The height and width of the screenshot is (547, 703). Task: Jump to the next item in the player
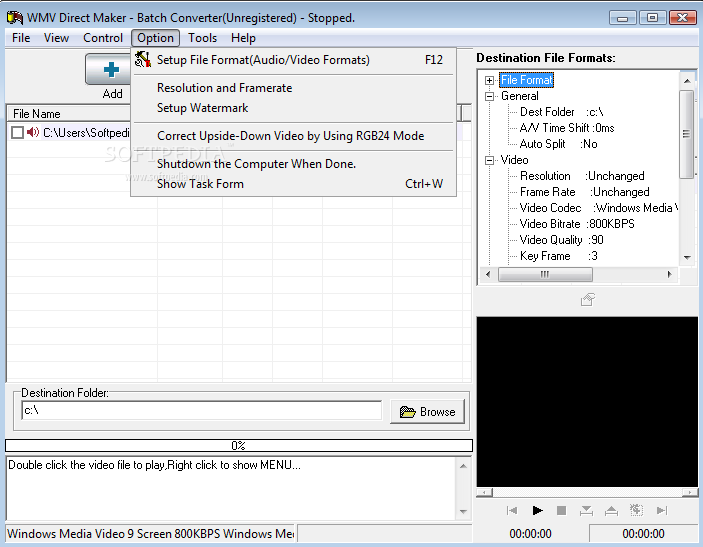[x=662, y=510]
